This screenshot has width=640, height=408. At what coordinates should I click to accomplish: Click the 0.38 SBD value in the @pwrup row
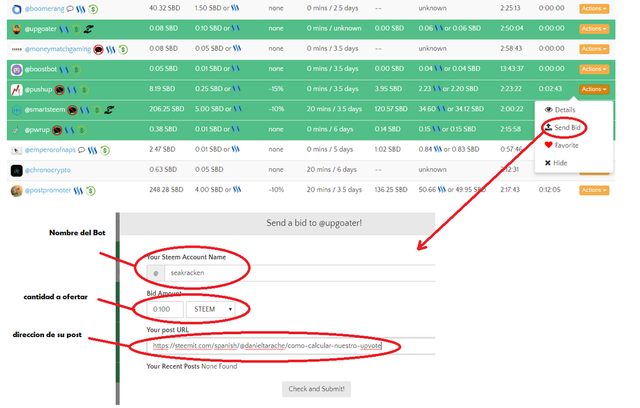pyautogui.click(x=163, y=129)
